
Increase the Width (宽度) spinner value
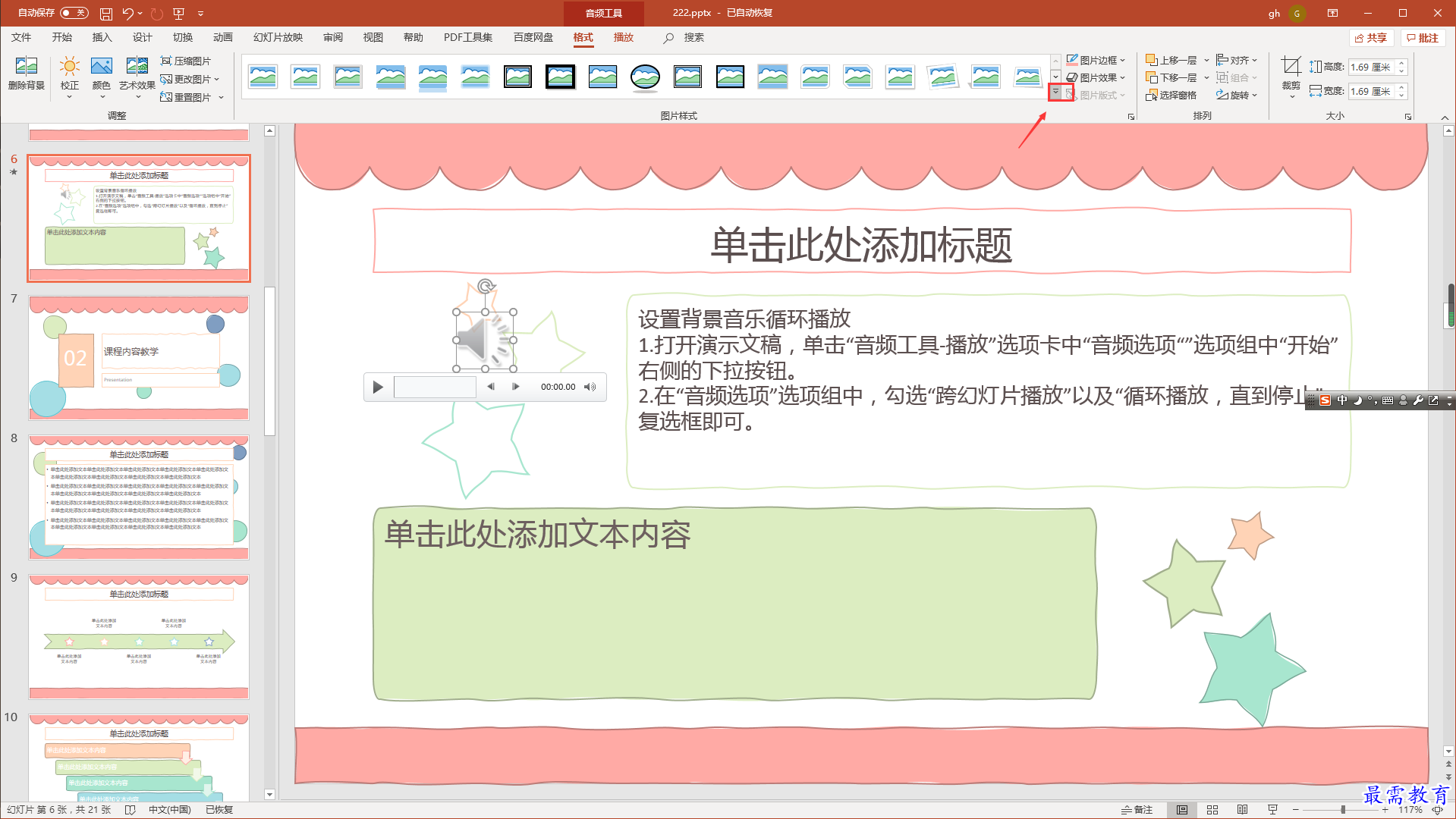(x=1402, y=87)
